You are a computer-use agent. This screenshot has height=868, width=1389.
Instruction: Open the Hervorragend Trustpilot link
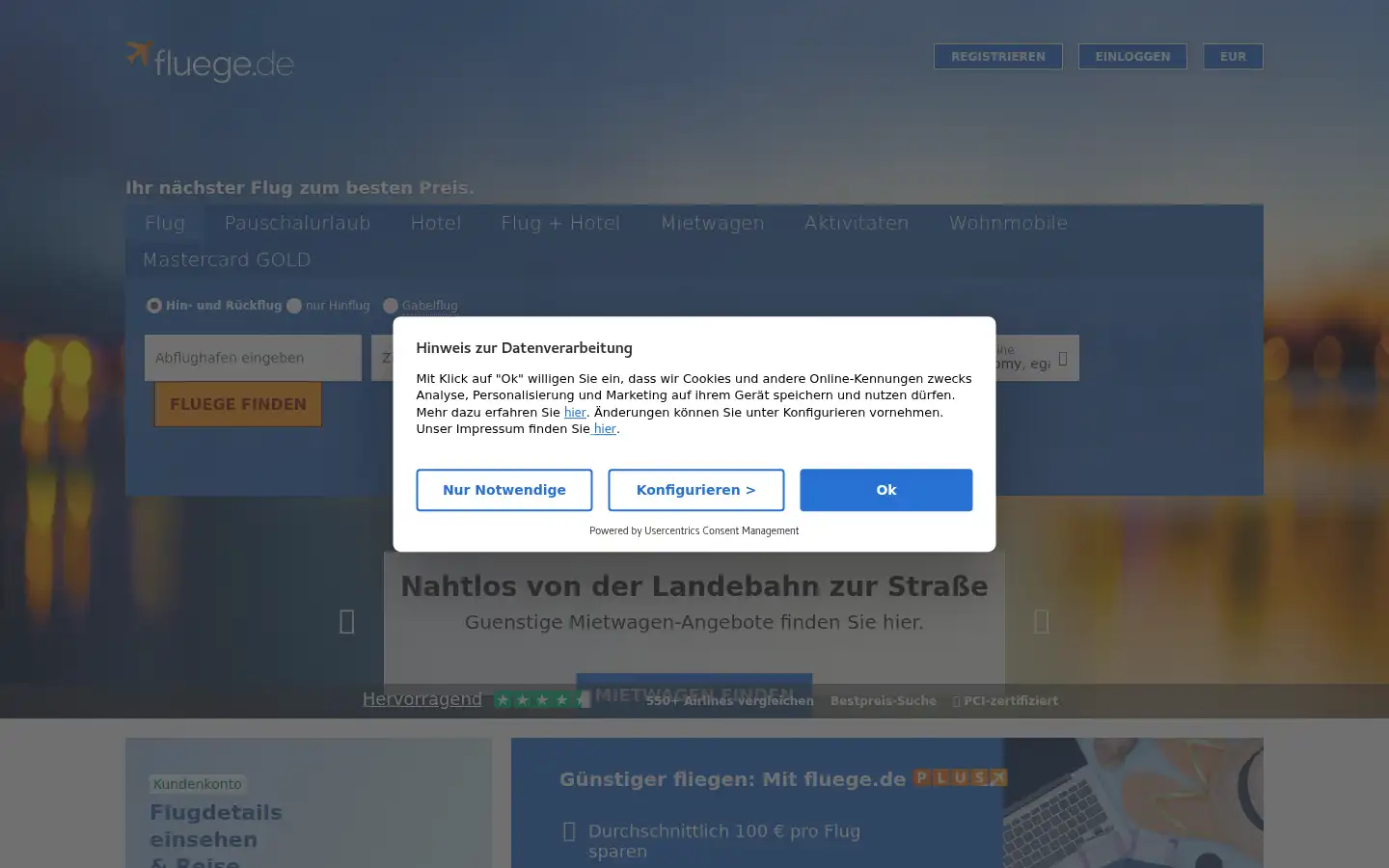(x=422, y=699)
